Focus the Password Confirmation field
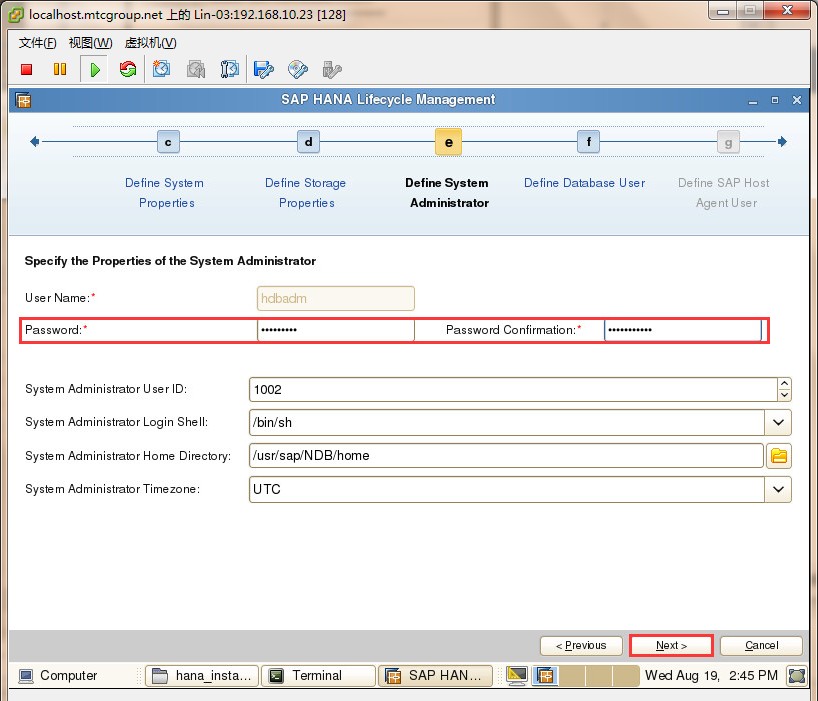 683,330
